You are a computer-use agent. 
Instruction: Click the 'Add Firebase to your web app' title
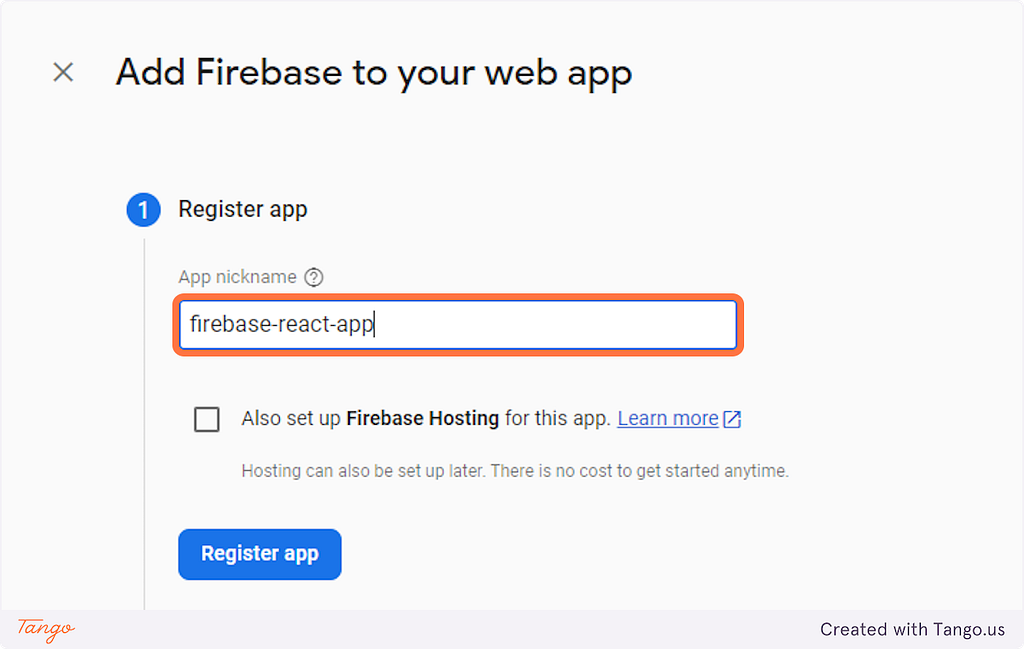[x=374, y=73]
